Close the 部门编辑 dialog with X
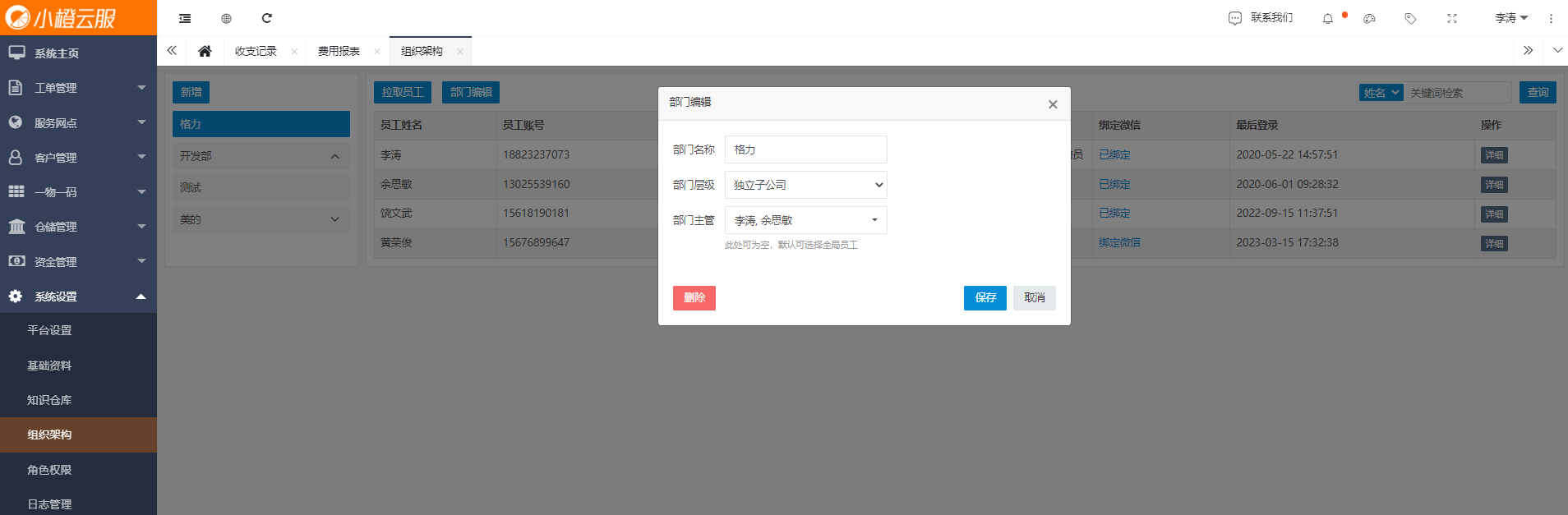This screenshot has width=1568, height=515. point(1053,104)
